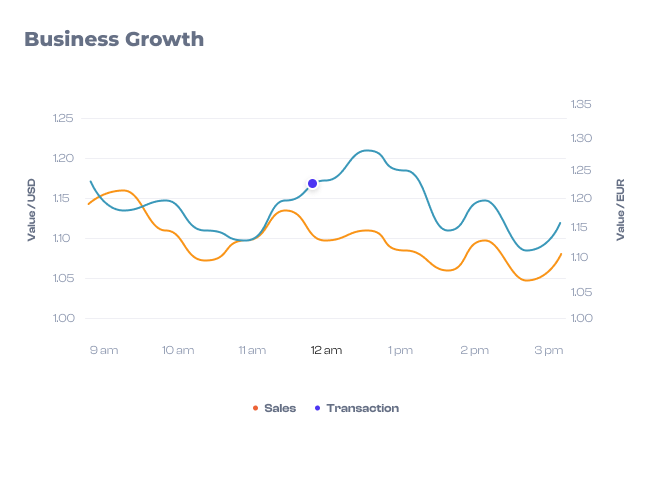This screenshot has height=490, width=650.
Task: Click the purple data point marker on chart
Action: [x=313, y=183]
